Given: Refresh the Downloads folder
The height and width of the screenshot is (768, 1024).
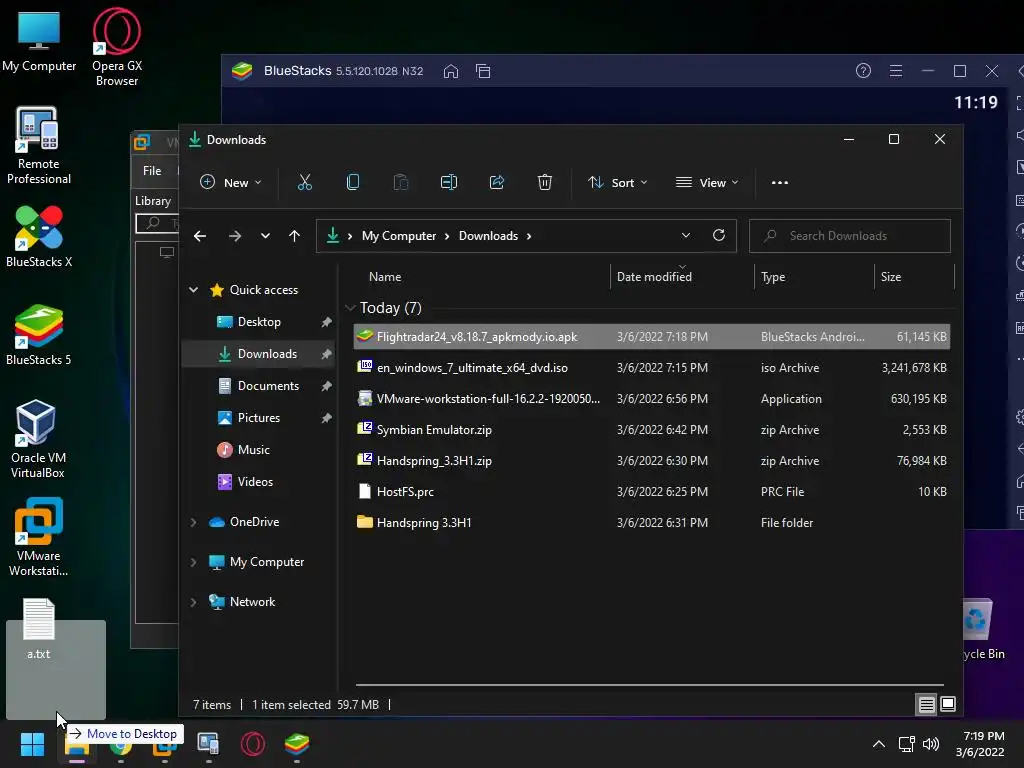Looking at the screenshot, I should [x=719, y=235].
